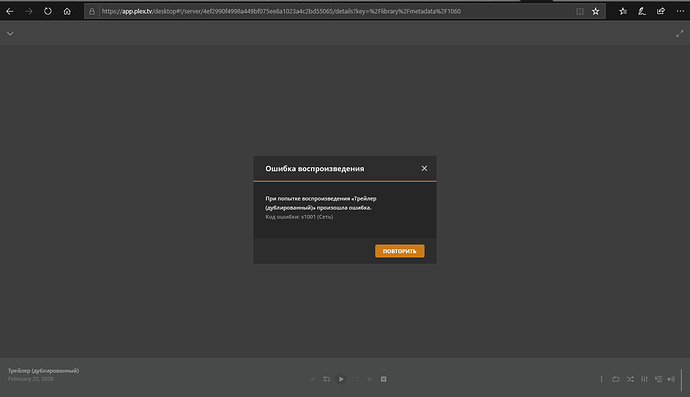Add this page to favorites with the star
Screen dimensions: 690x397
pos(595,11)
